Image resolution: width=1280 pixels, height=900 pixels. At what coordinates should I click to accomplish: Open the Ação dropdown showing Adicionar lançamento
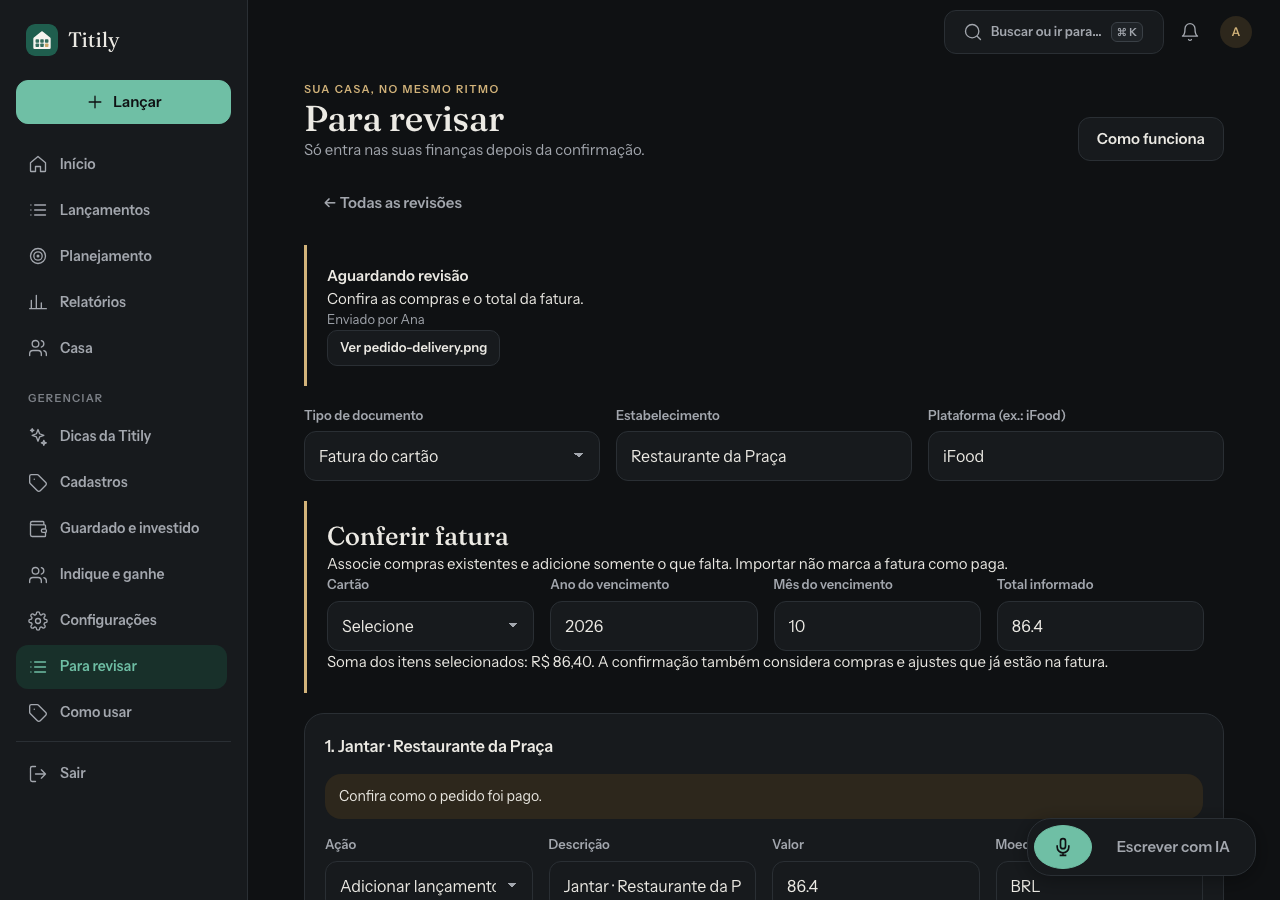click(x=429, y=881)
